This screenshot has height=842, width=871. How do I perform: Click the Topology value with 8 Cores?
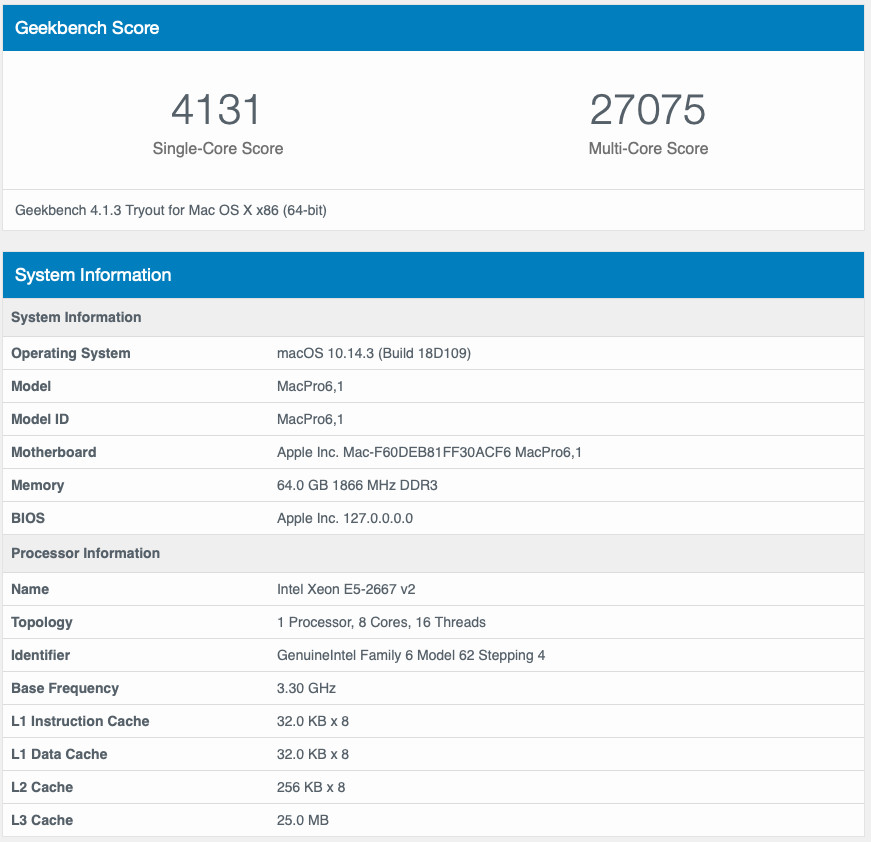(x=381, y=622)
